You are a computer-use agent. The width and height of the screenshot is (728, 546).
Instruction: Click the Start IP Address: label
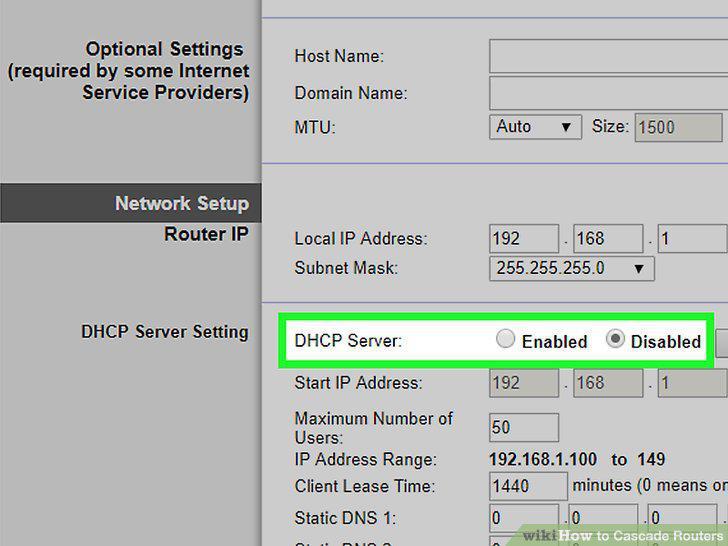[x=358, y=383]
